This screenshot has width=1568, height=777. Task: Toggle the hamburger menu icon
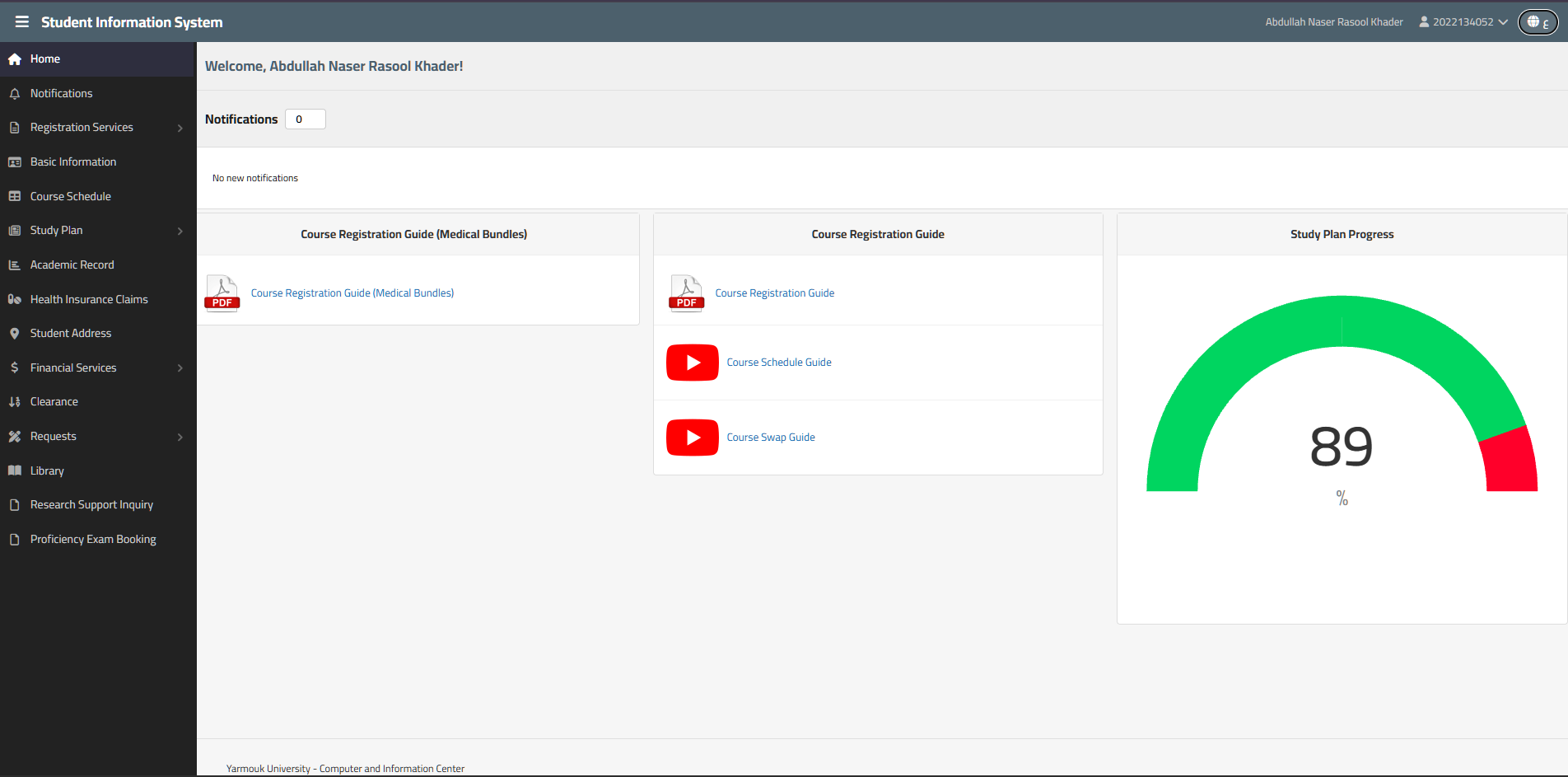tap(21, 22)
